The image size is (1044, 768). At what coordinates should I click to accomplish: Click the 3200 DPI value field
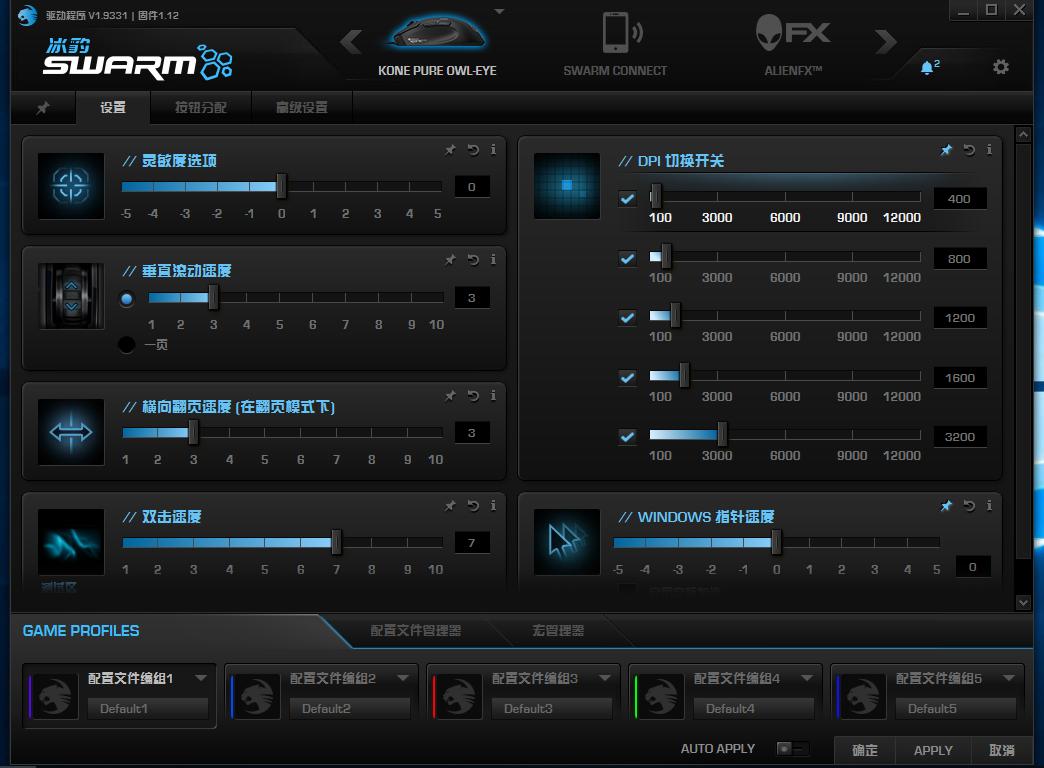click(959, 437)
